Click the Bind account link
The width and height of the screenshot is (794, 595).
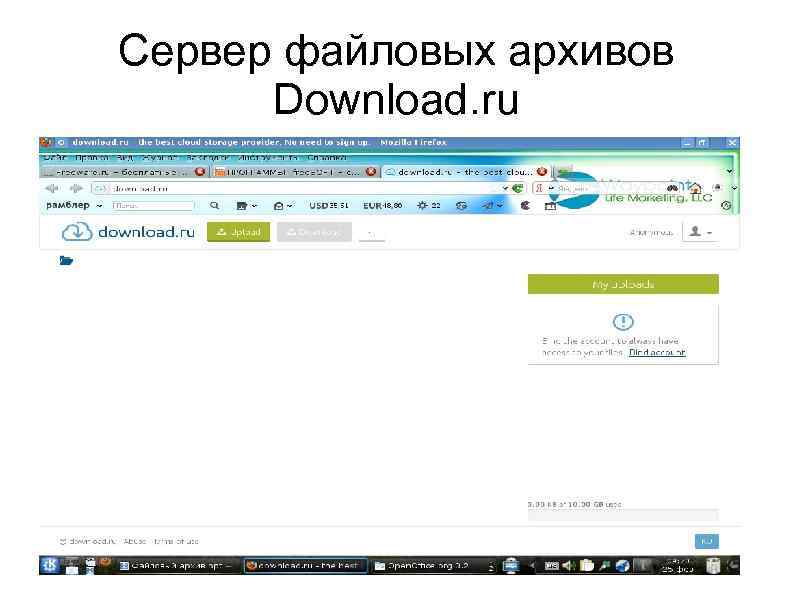[x=657, y=352]
